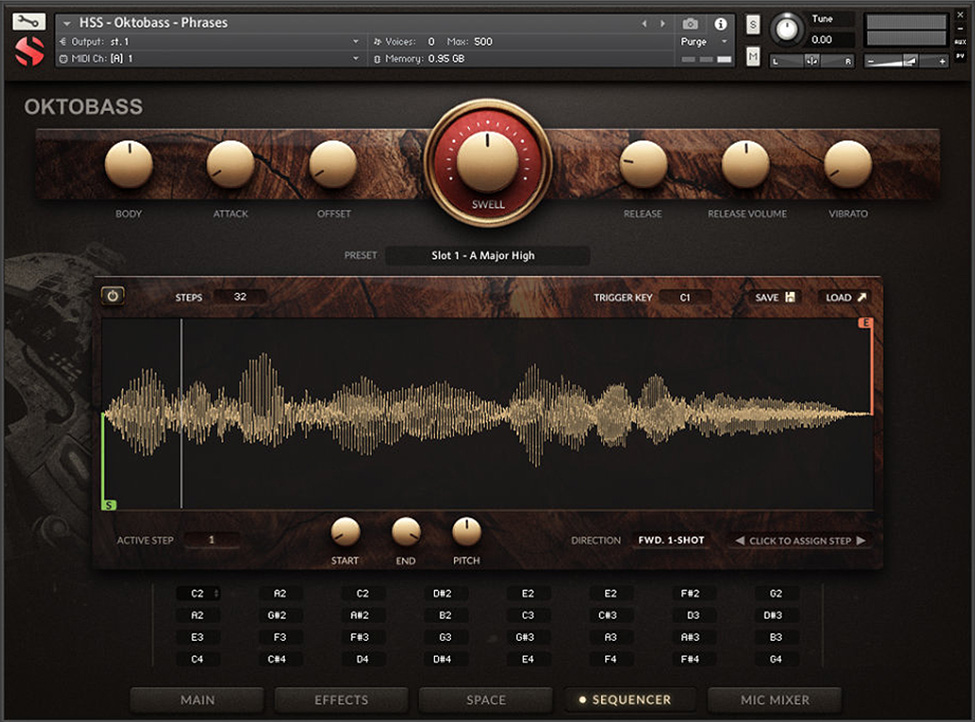Select the SEQUENCER tab
The image size is (975, 722).
click(x=630, y=700)
